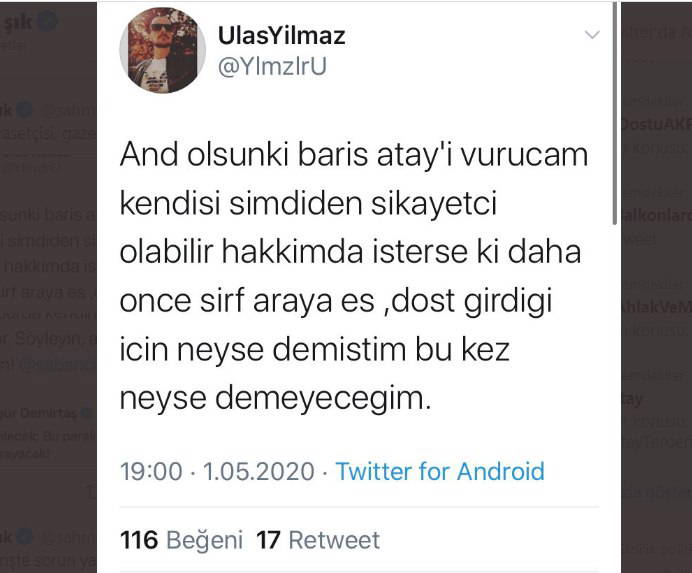Open the dimmed 'tay' trending topic

point(632,399)
